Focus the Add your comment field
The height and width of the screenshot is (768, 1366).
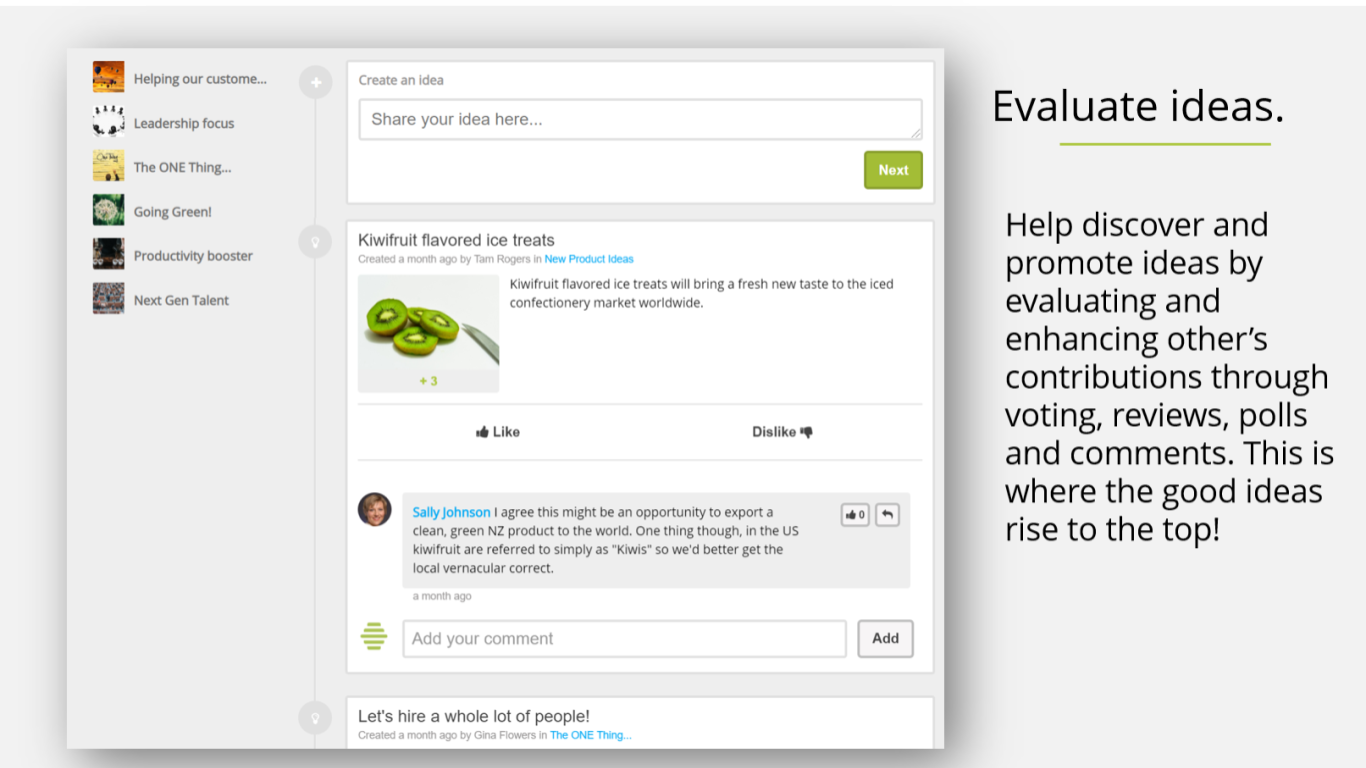[624, 639]
